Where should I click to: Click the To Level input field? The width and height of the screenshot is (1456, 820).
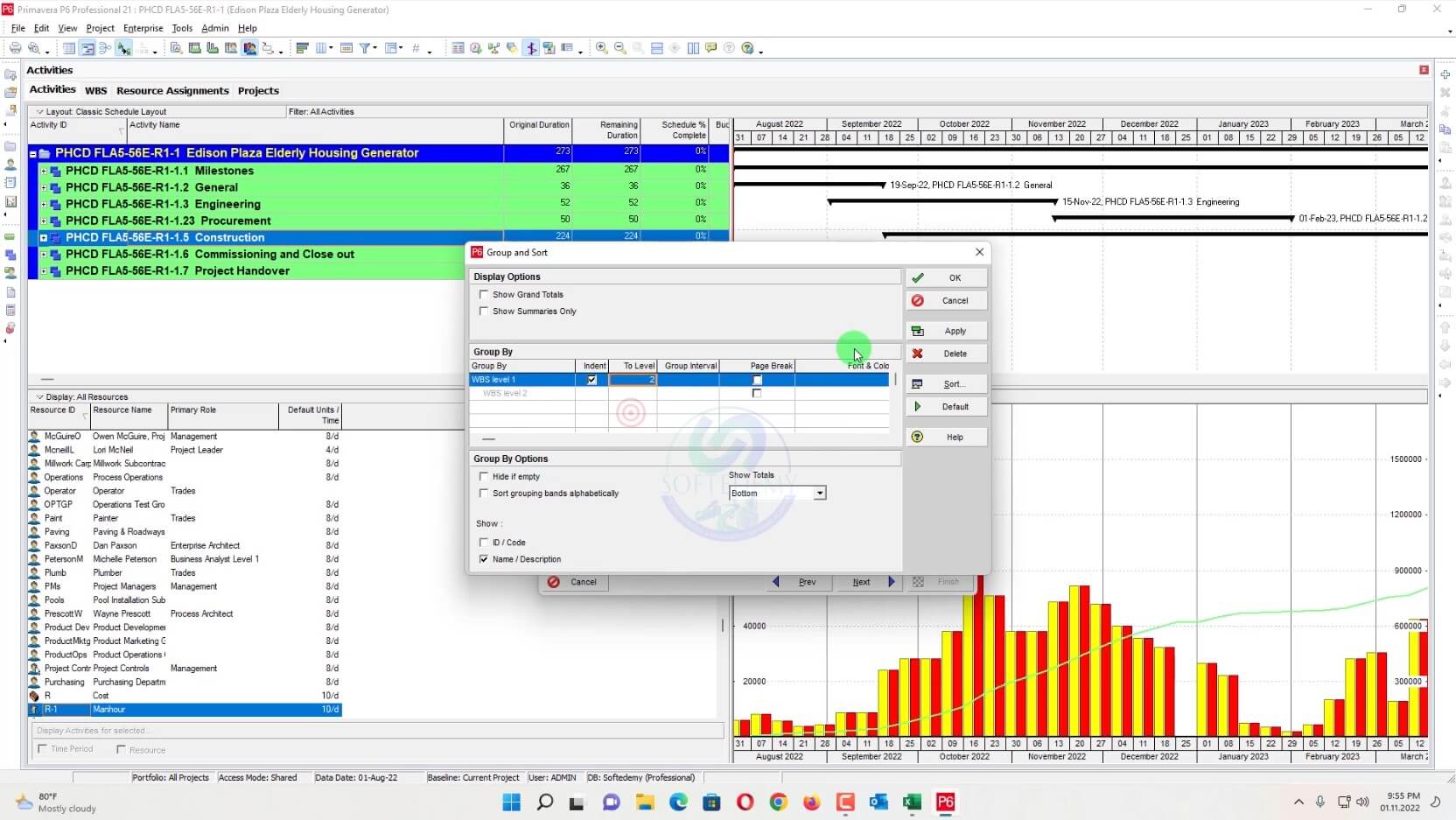[x=633, y=380]
